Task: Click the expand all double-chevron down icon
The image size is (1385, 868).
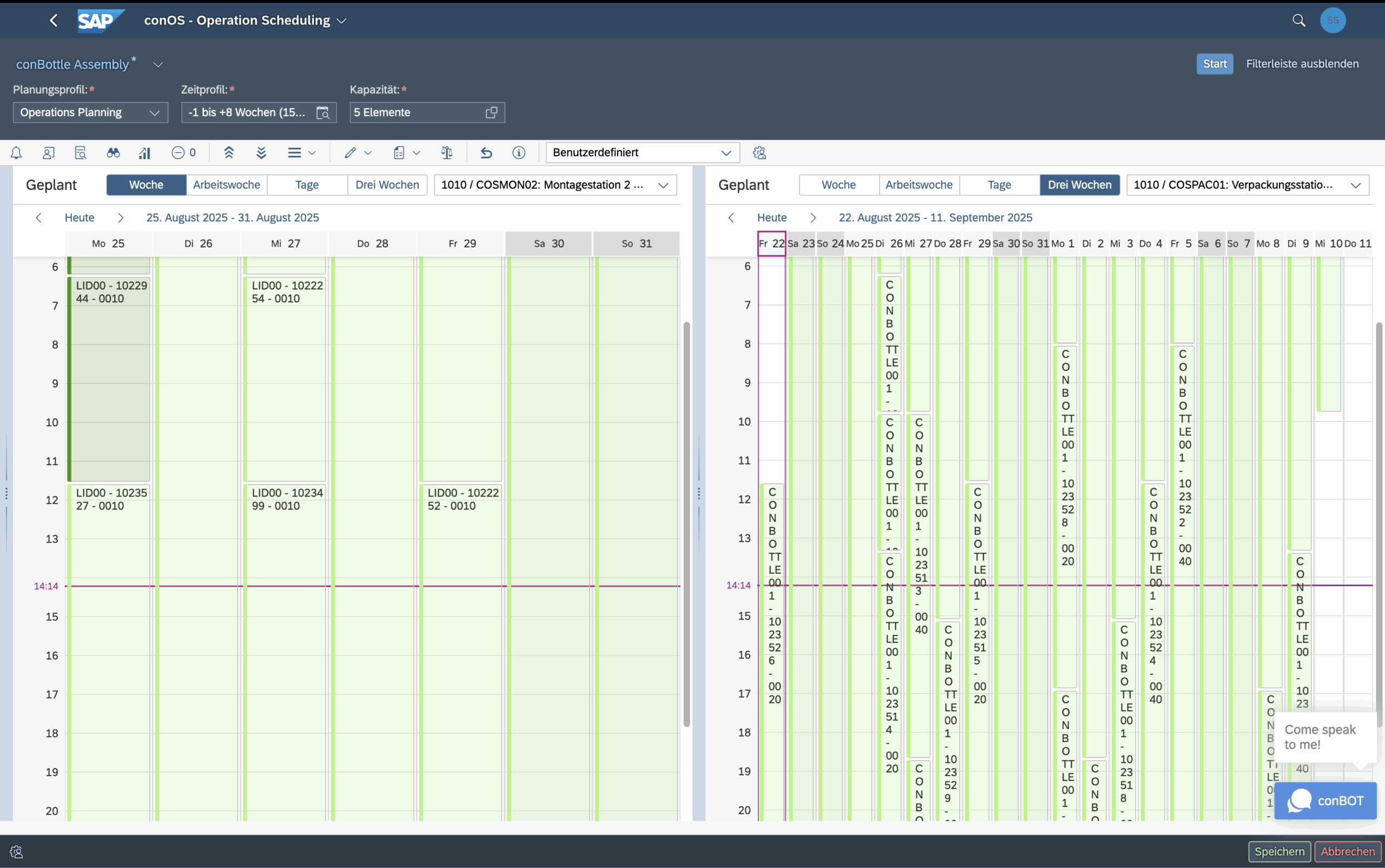Action: pos(261,153)
